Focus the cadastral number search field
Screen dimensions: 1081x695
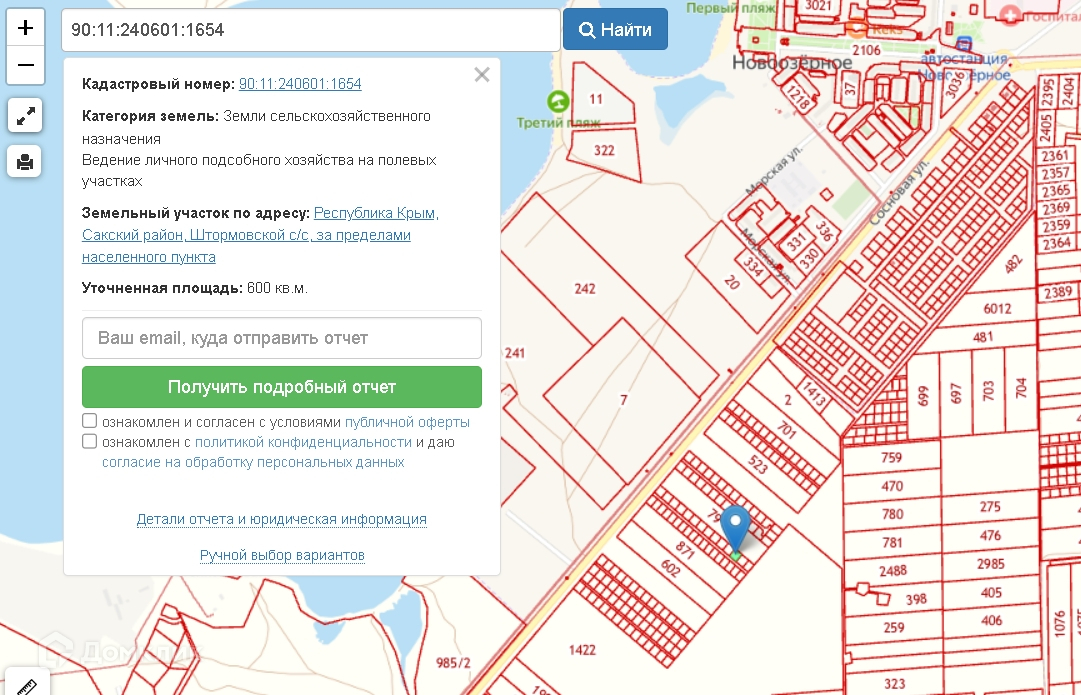[310, 30]
